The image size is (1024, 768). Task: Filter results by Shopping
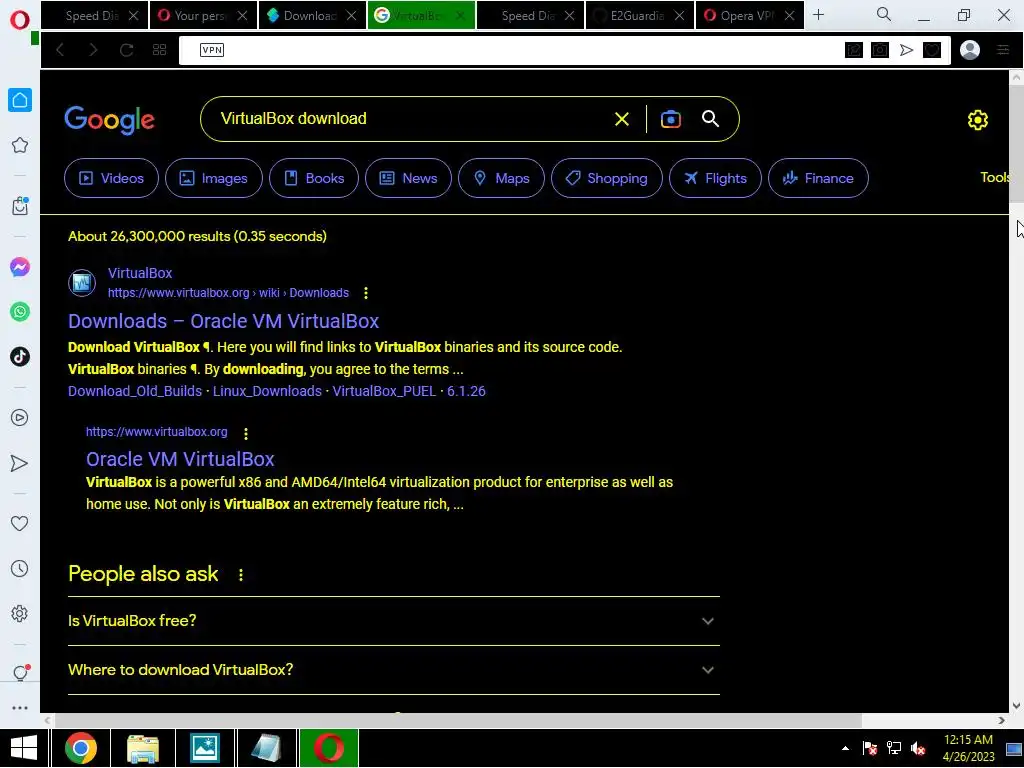(x=607, y=178)
